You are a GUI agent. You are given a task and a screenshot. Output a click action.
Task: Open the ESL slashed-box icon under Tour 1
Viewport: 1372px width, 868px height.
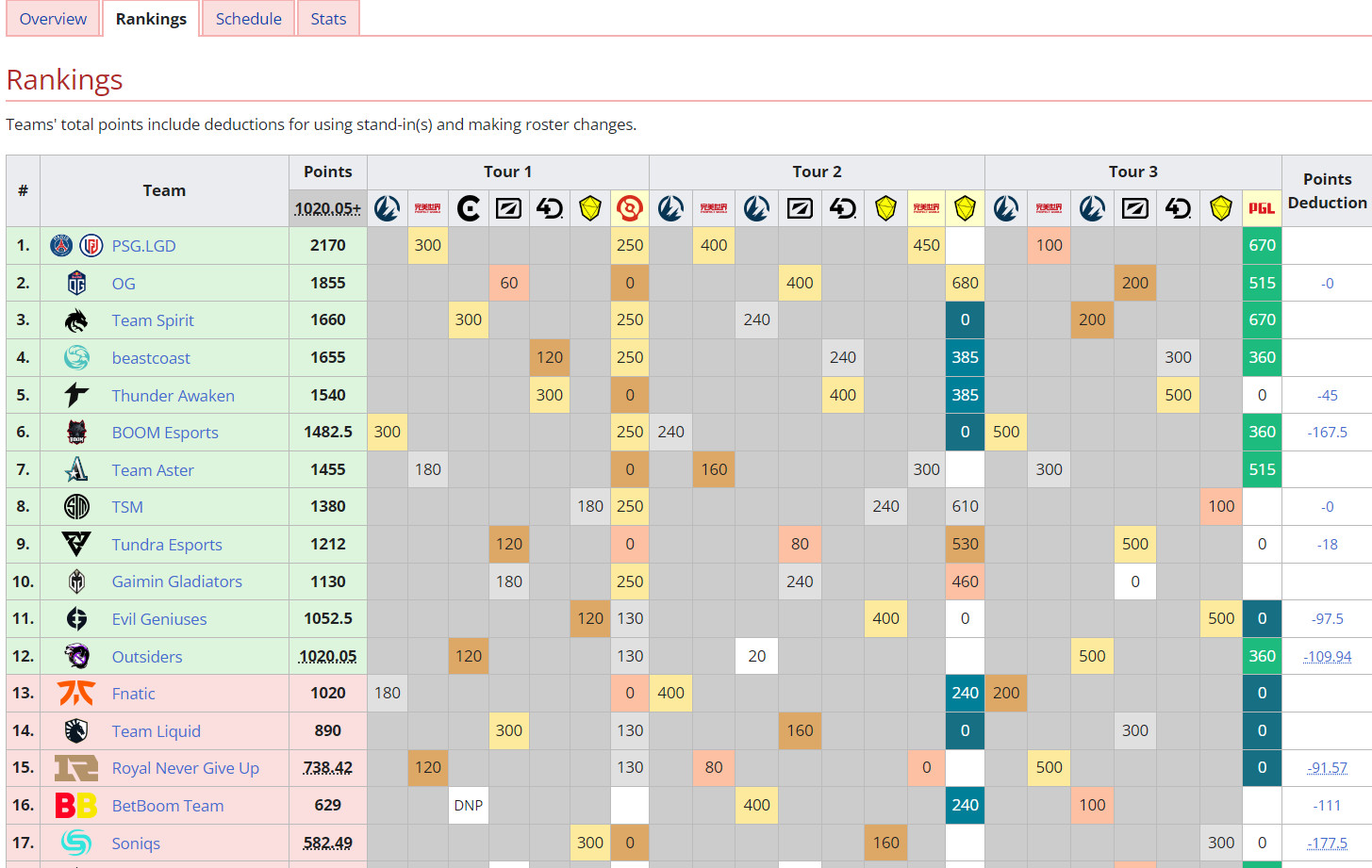509,208
